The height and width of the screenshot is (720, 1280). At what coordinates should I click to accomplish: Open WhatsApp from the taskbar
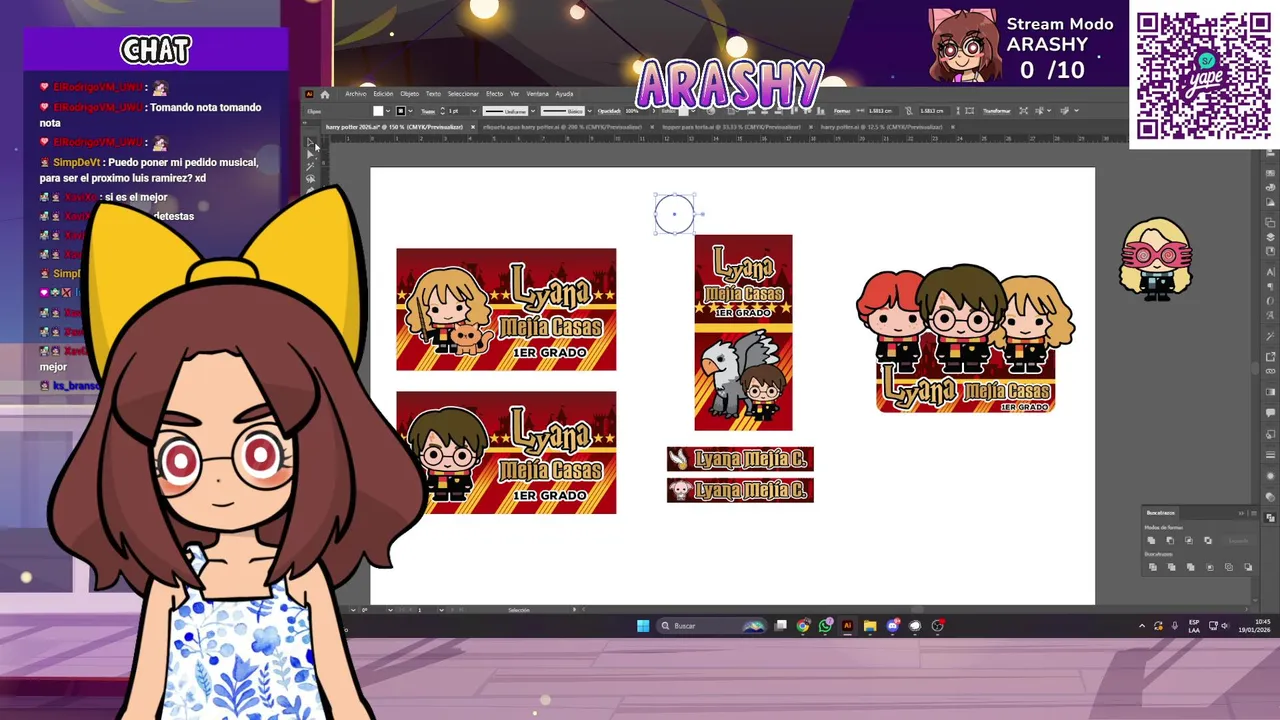coord(825,626)
